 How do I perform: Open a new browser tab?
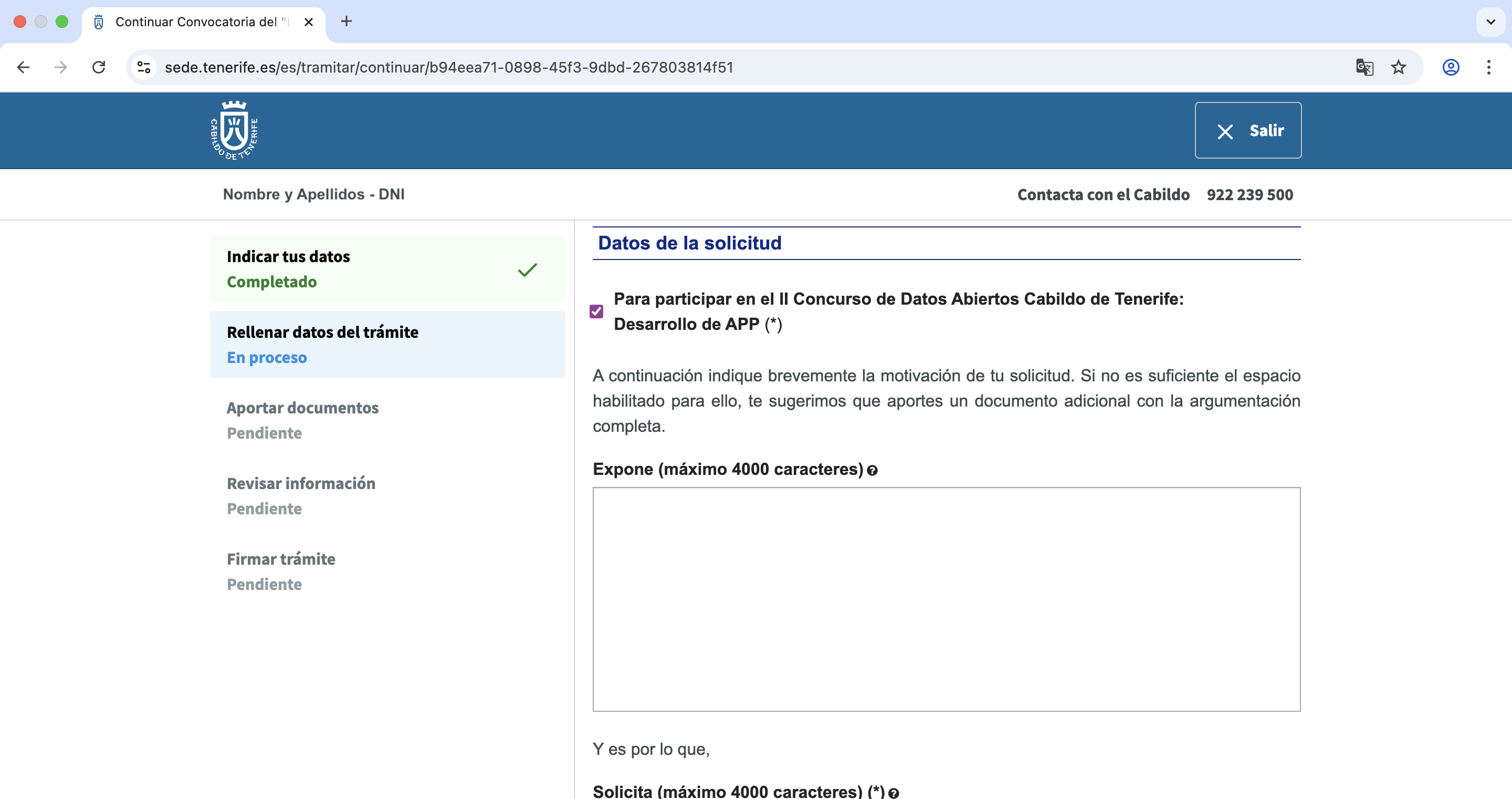point(346,22)
